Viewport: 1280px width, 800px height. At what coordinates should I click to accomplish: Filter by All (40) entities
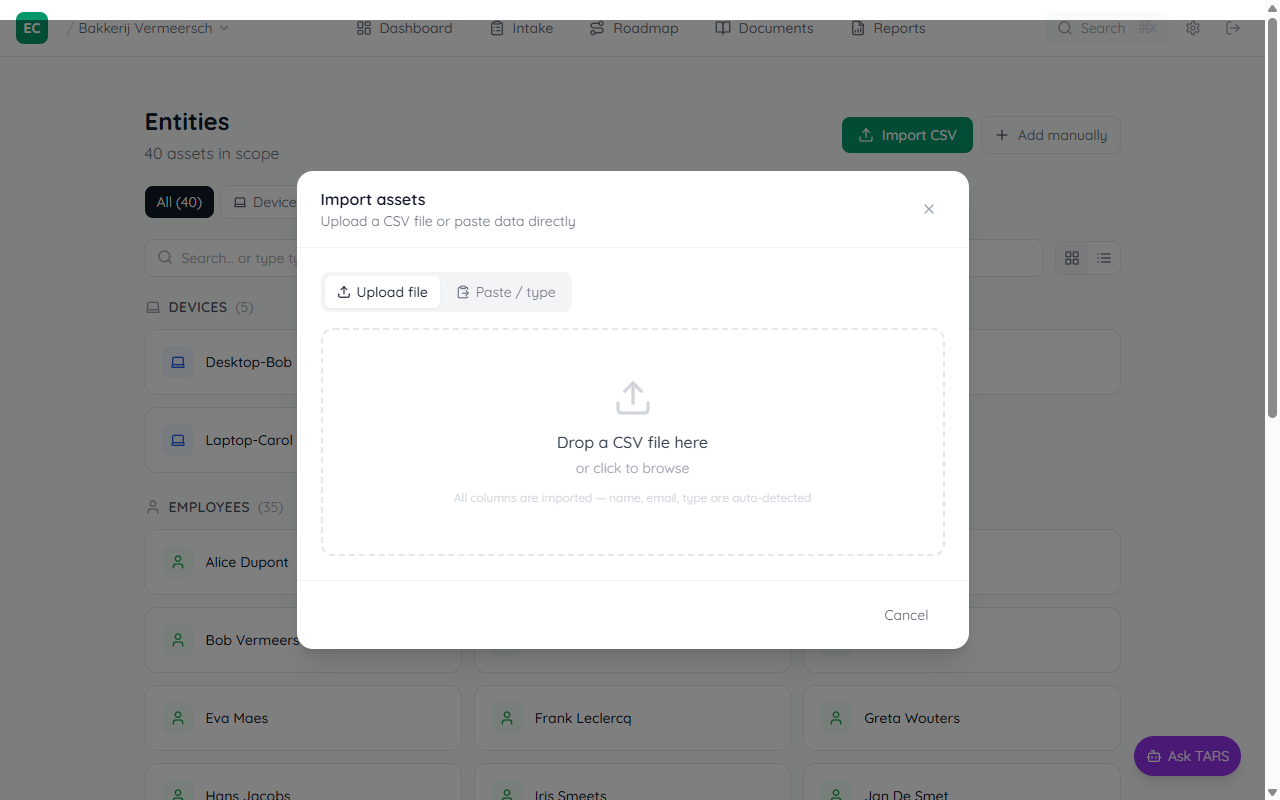coord(179,202)
